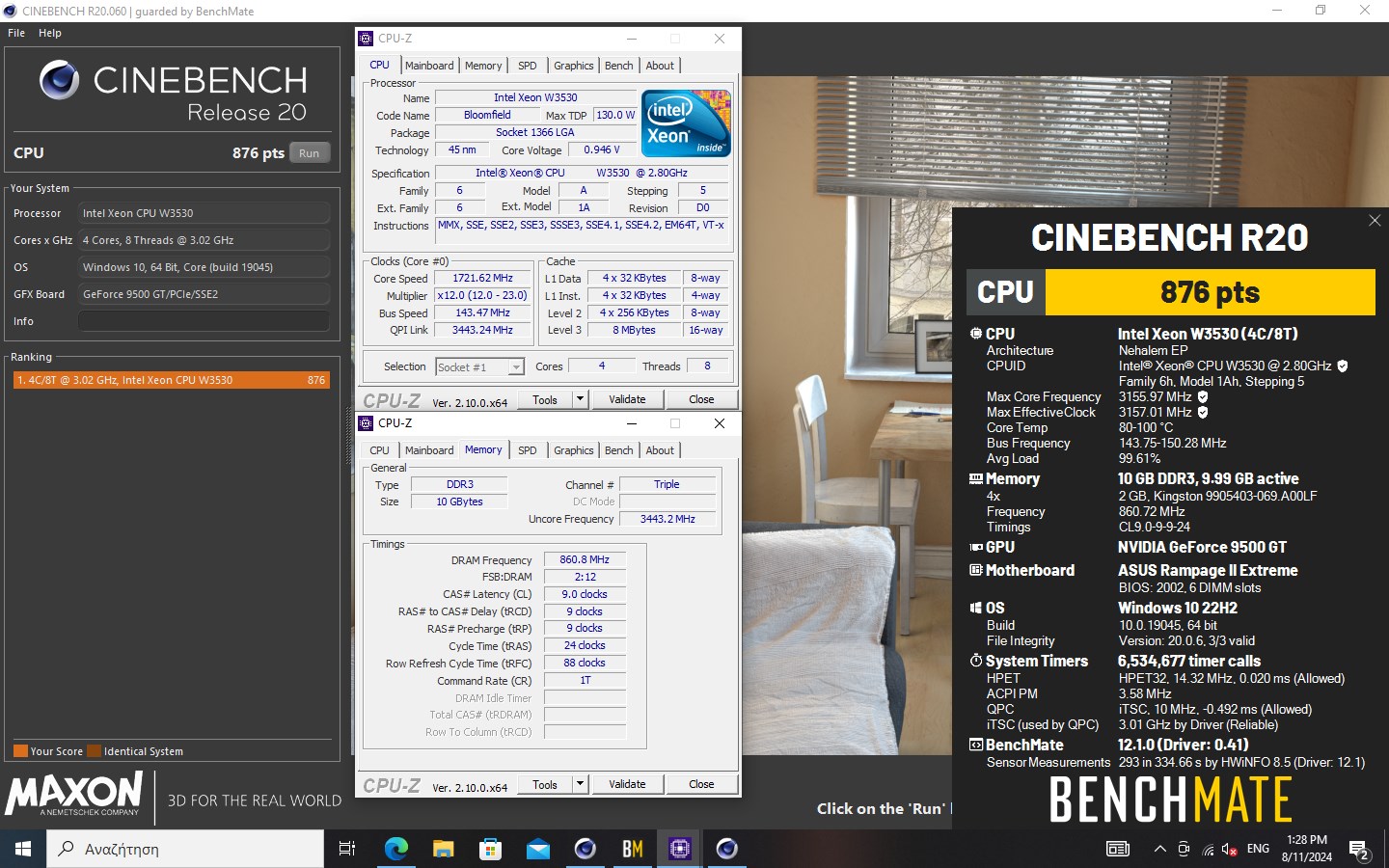
Task: Open the Mail app from the taskbar
Action: click(538, 849)
